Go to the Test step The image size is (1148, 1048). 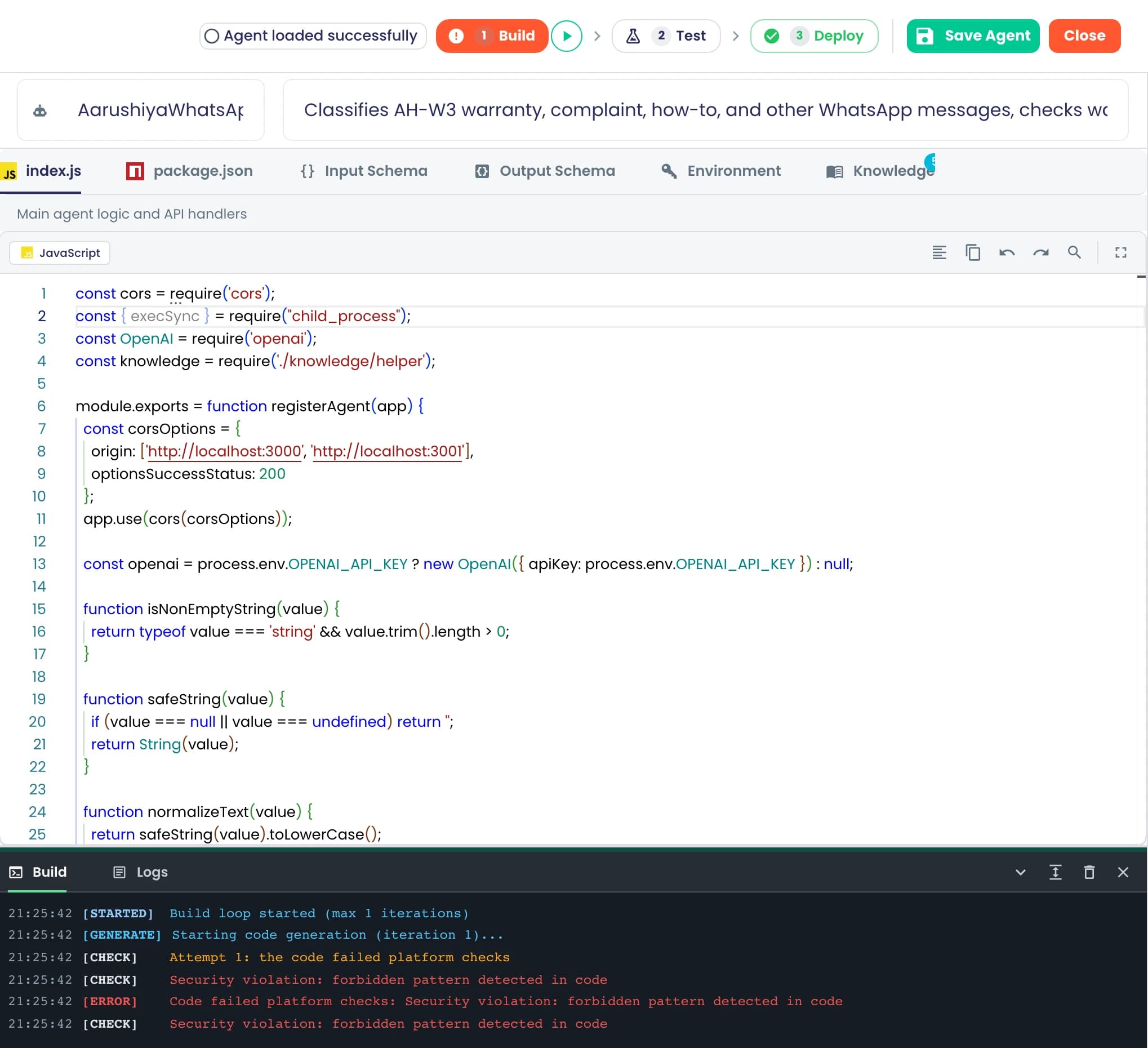(666, 36)
